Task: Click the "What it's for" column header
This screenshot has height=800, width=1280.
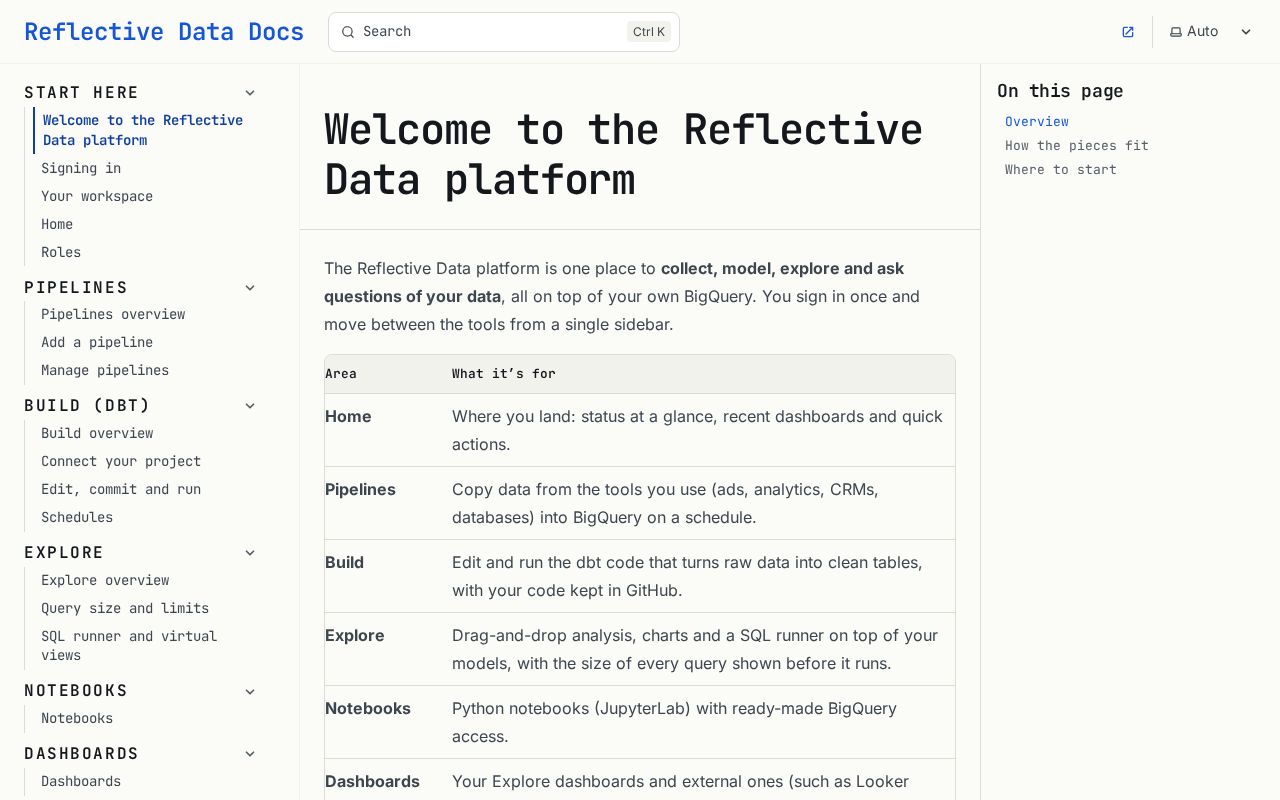Action: click(504, 374)
